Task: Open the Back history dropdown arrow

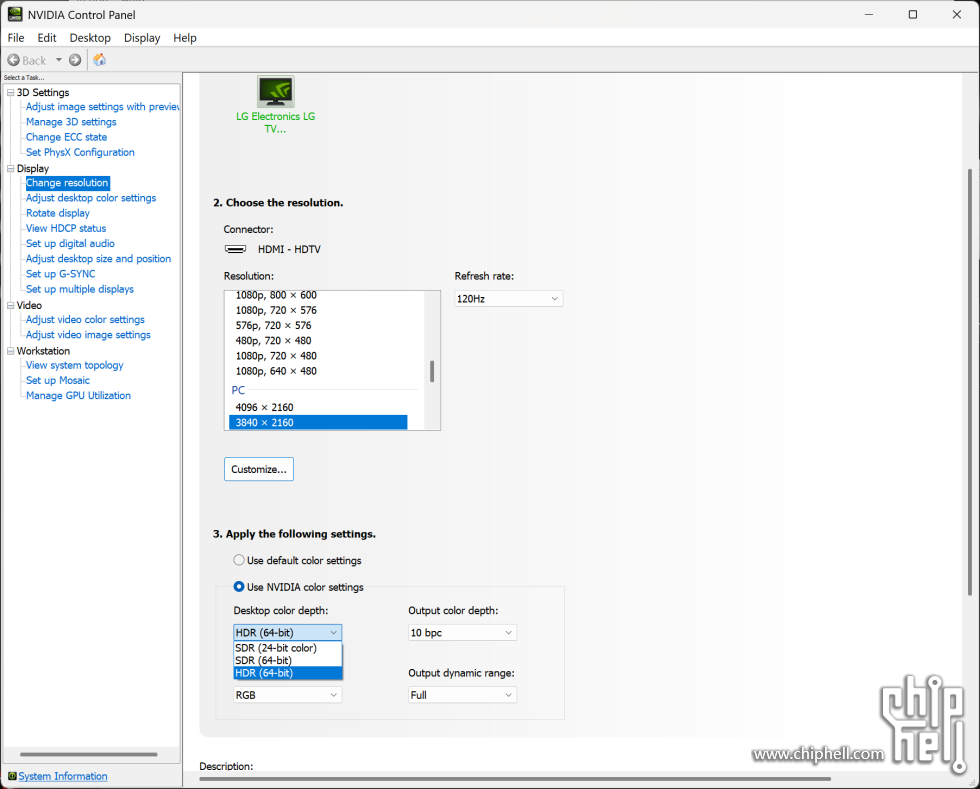Action: [x=59, y=60]
